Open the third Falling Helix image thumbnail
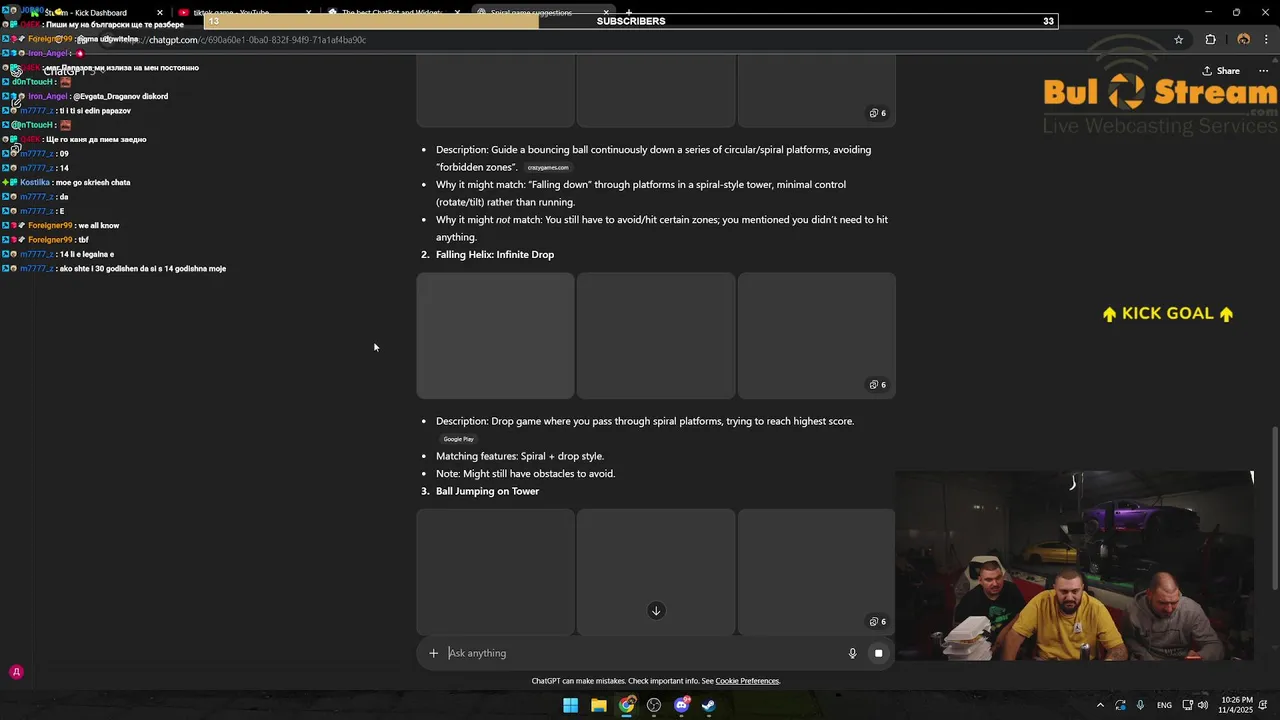Viewport: 1280px width, 720px height. tap(816, 336)
